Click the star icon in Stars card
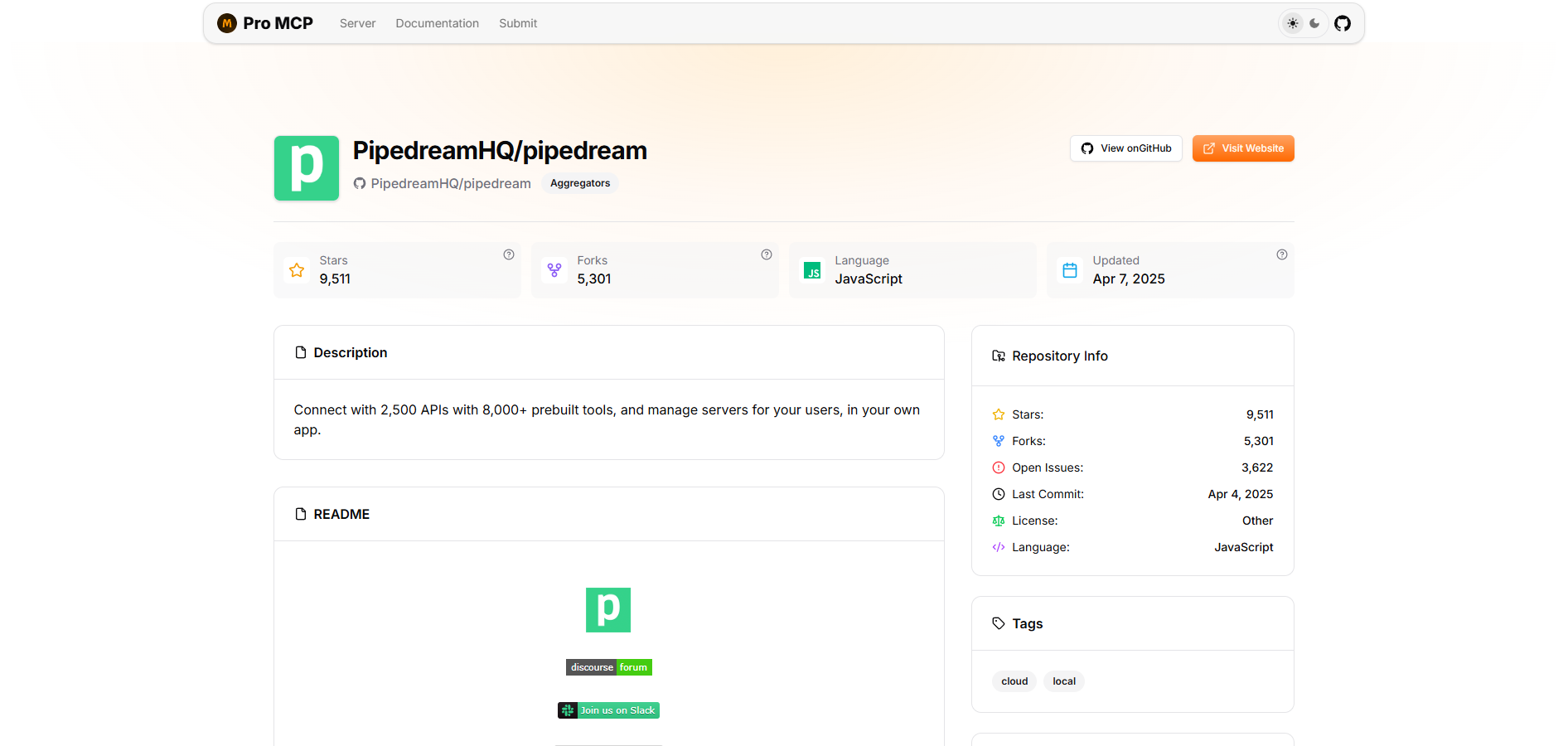This screenshot has height=746, width=1568. tap(297, 270)
